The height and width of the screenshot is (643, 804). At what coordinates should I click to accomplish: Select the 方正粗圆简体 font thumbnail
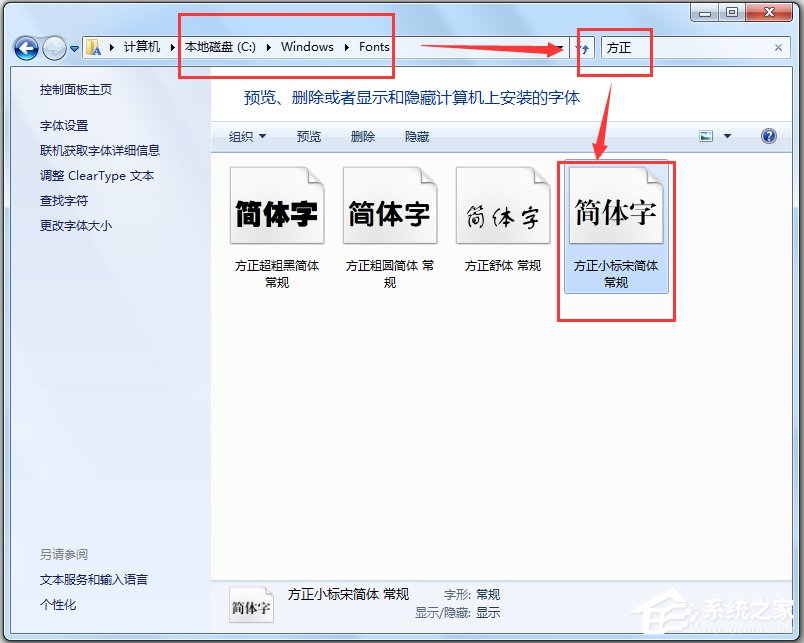(x=390, y=206)
